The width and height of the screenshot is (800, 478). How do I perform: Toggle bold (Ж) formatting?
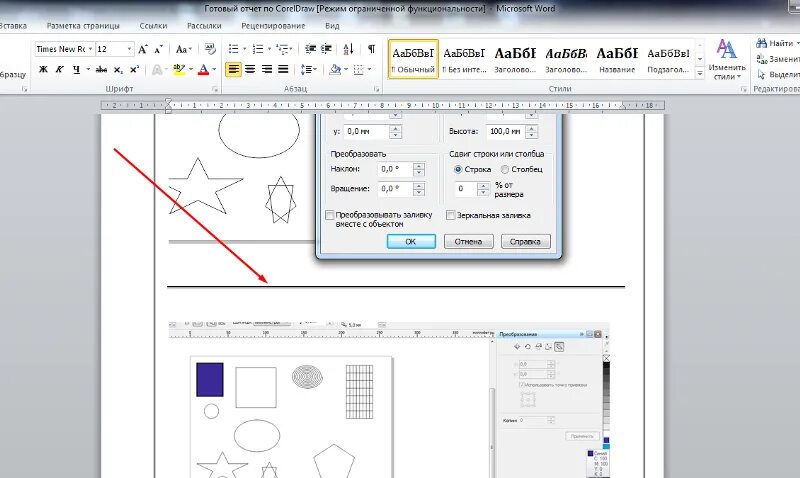[43, 69]
